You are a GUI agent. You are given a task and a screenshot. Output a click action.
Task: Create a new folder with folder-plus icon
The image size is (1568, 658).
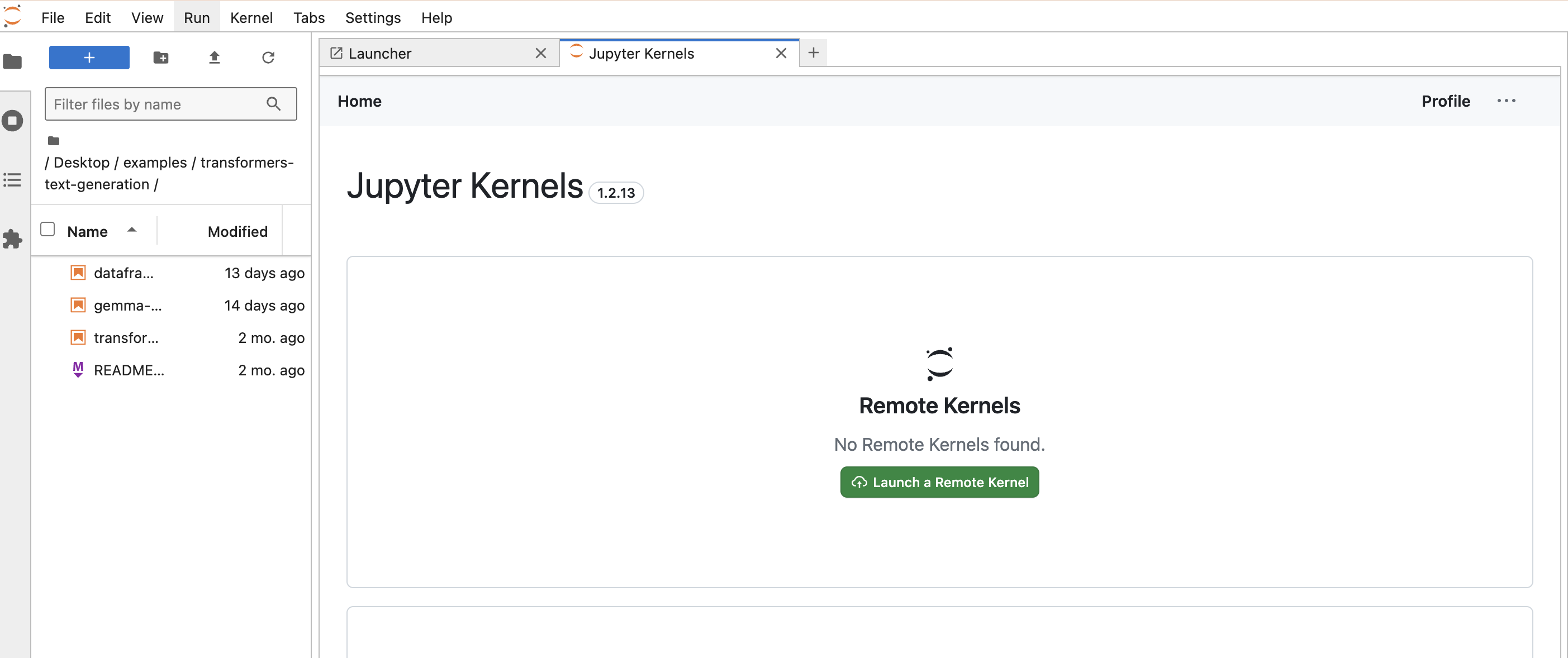tap(161, 57)
